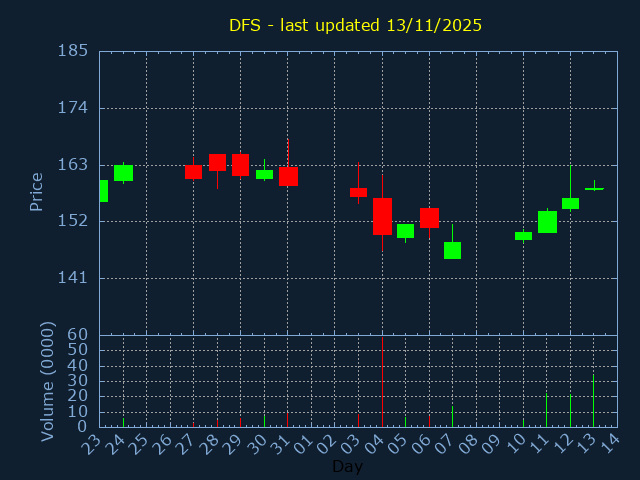The image size is (640, 480).
Task: Select the green candlestick on day 05
Action: (405, 231)
